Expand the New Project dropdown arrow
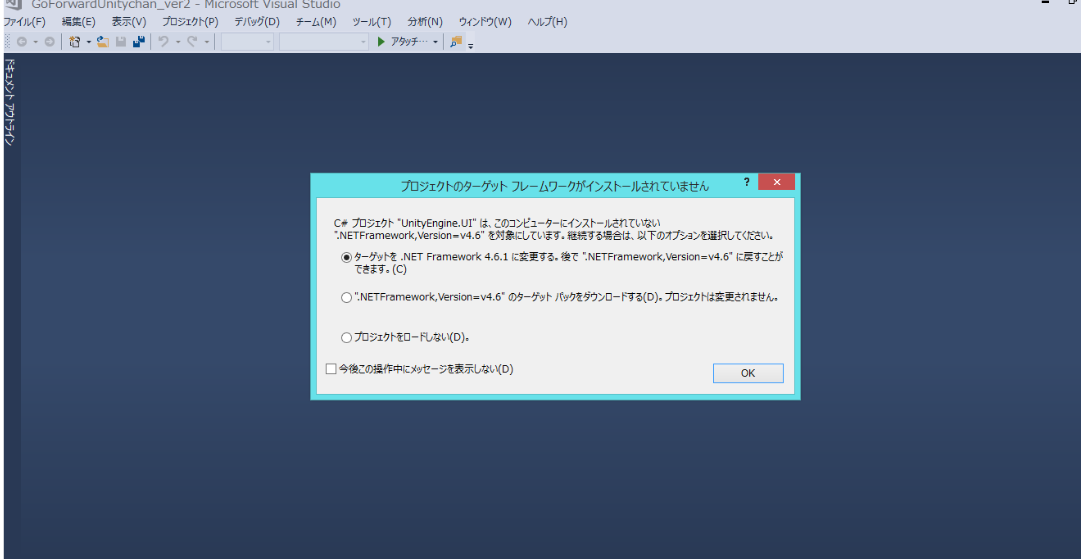 89,42
